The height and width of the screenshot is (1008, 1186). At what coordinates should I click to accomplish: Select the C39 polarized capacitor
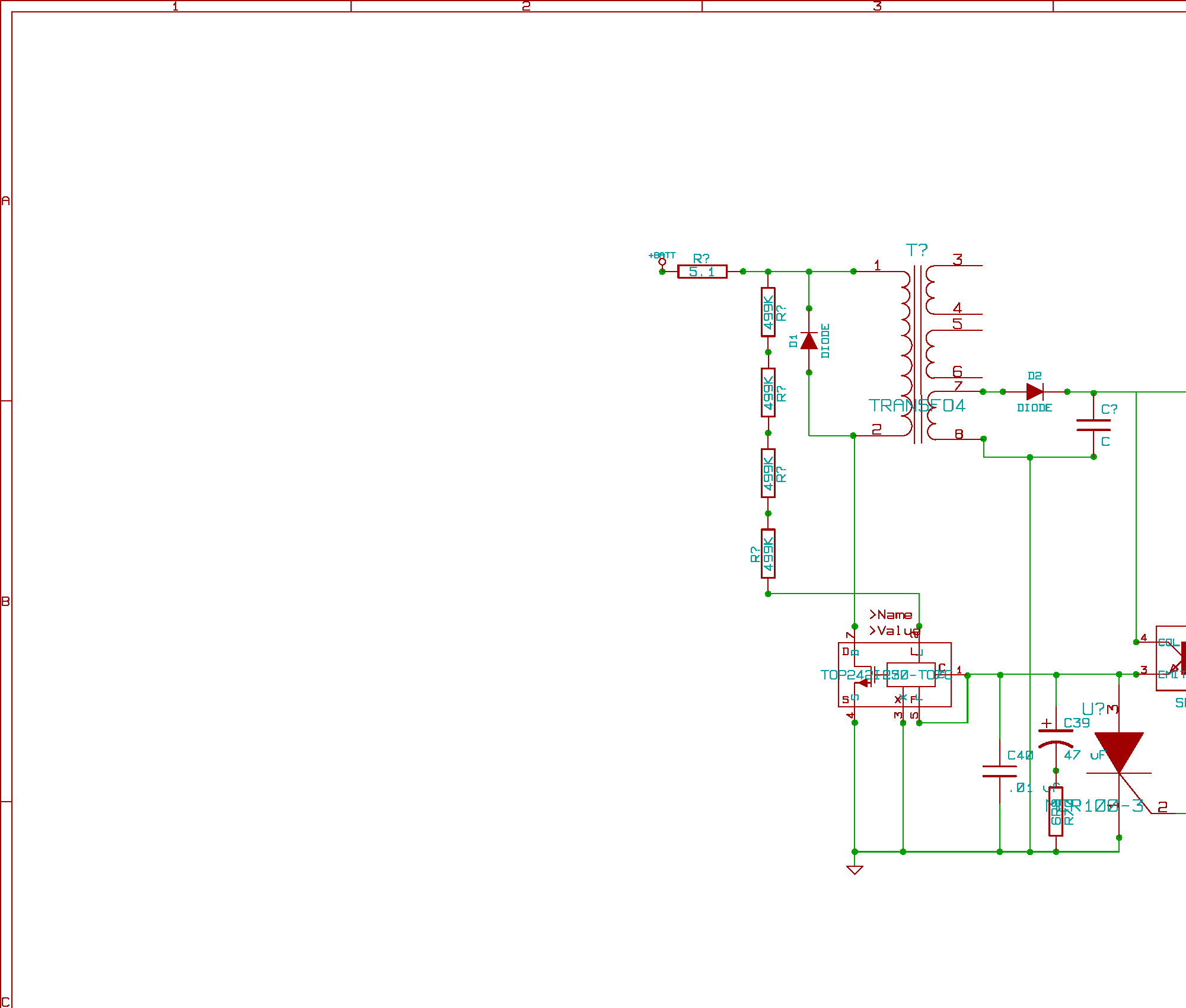pyautogui.click(x=1056, y=738)
